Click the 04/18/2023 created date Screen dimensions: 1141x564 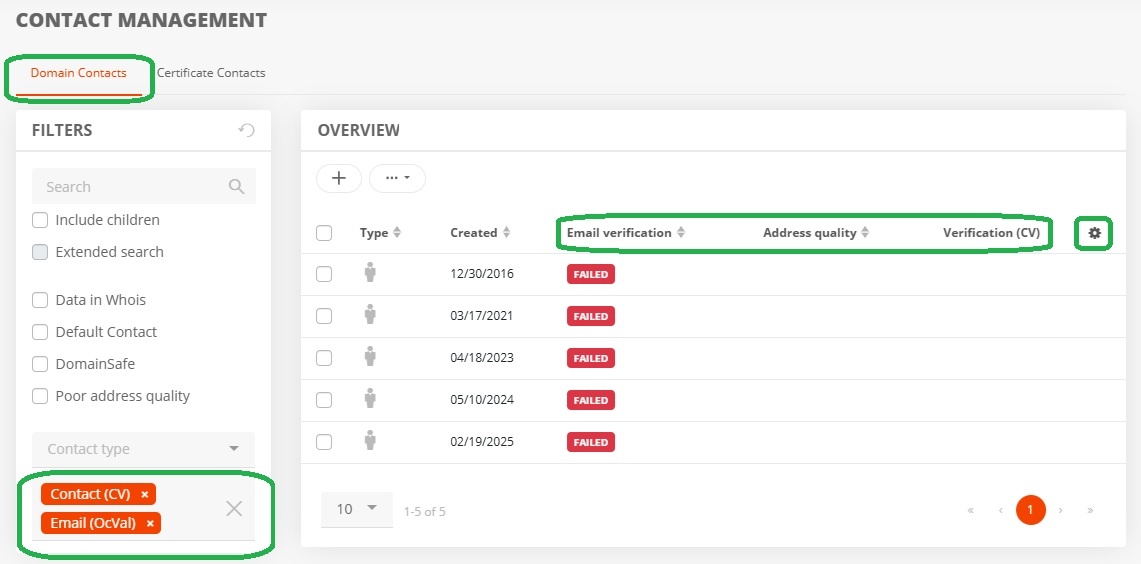[482, 358]
